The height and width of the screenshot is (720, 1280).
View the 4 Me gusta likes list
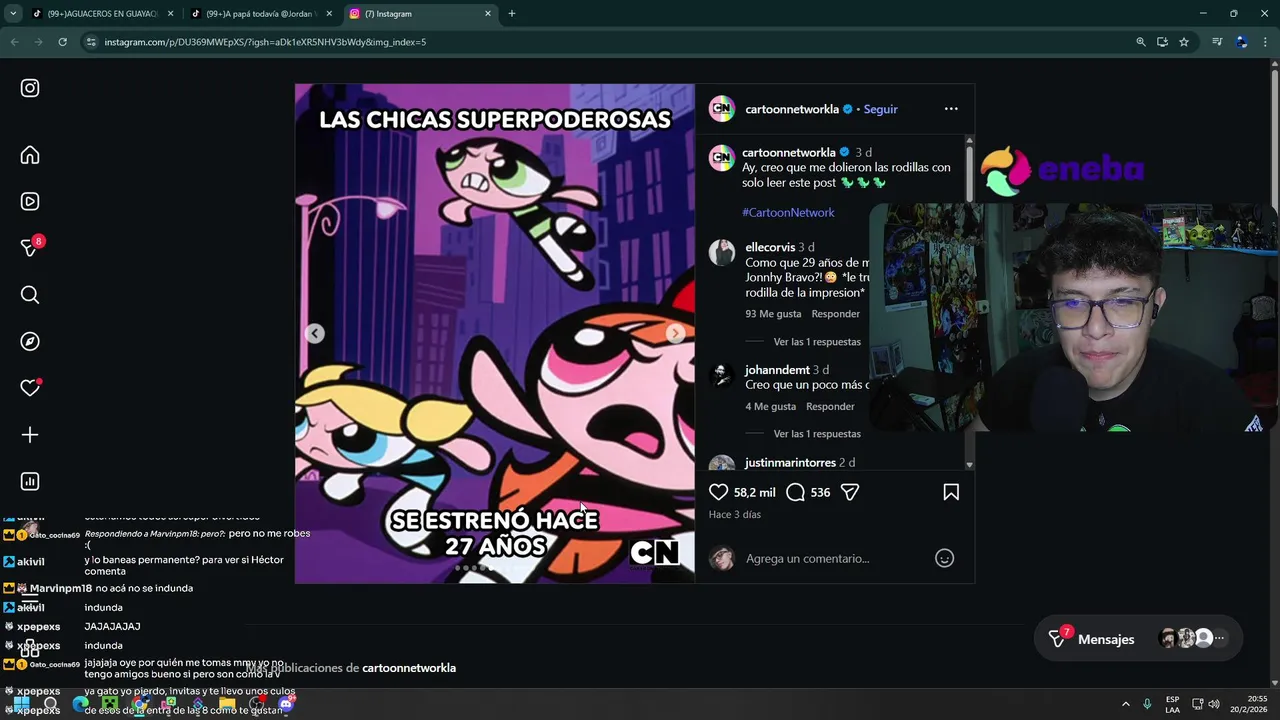[770, 407]
